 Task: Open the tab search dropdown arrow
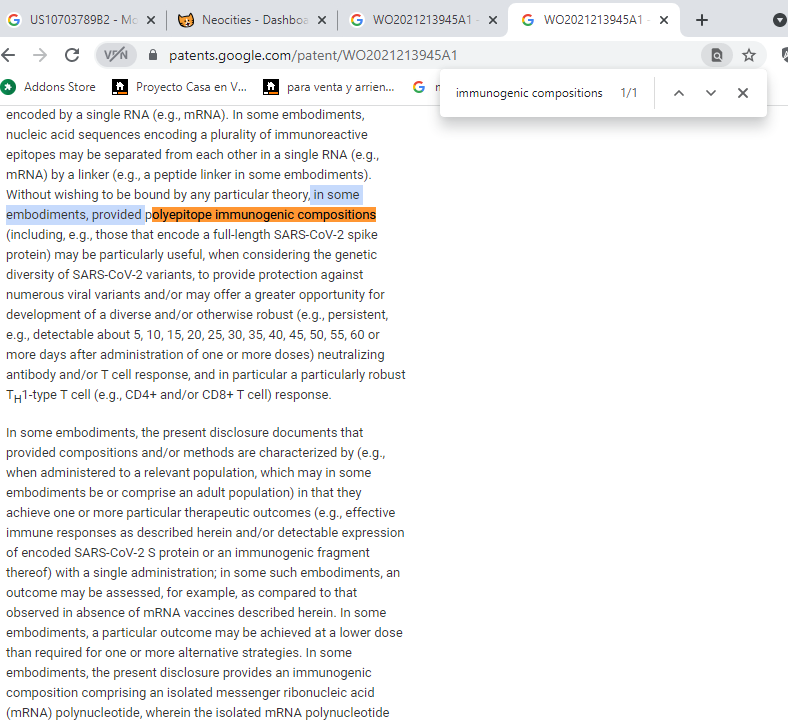780,20
